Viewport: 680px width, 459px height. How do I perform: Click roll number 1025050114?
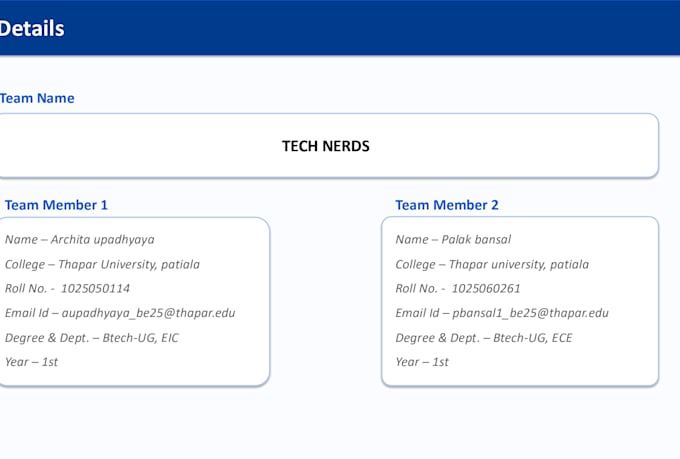[95, 289]
